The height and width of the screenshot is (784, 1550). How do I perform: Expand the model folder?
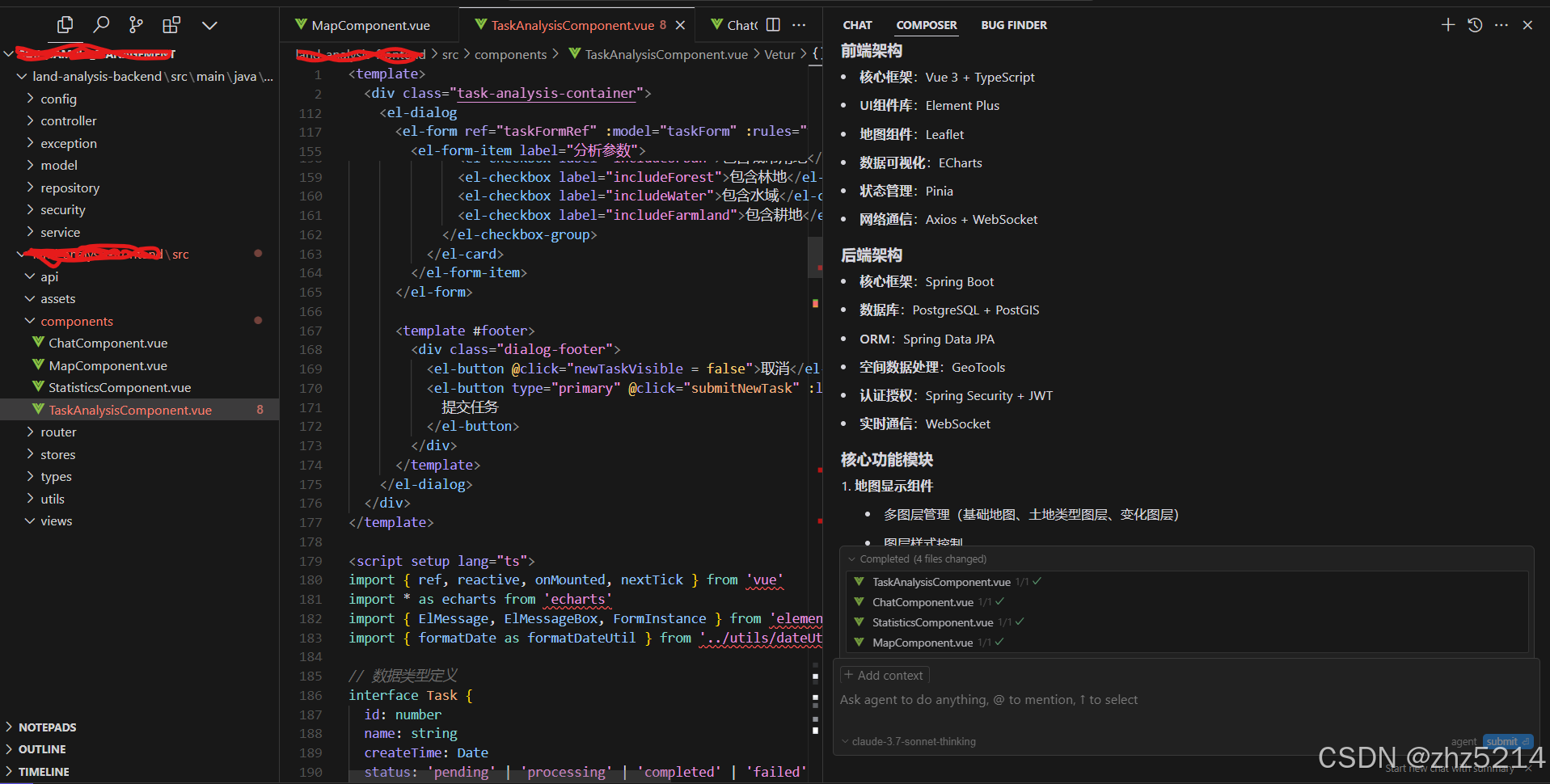tap(59, 165)
